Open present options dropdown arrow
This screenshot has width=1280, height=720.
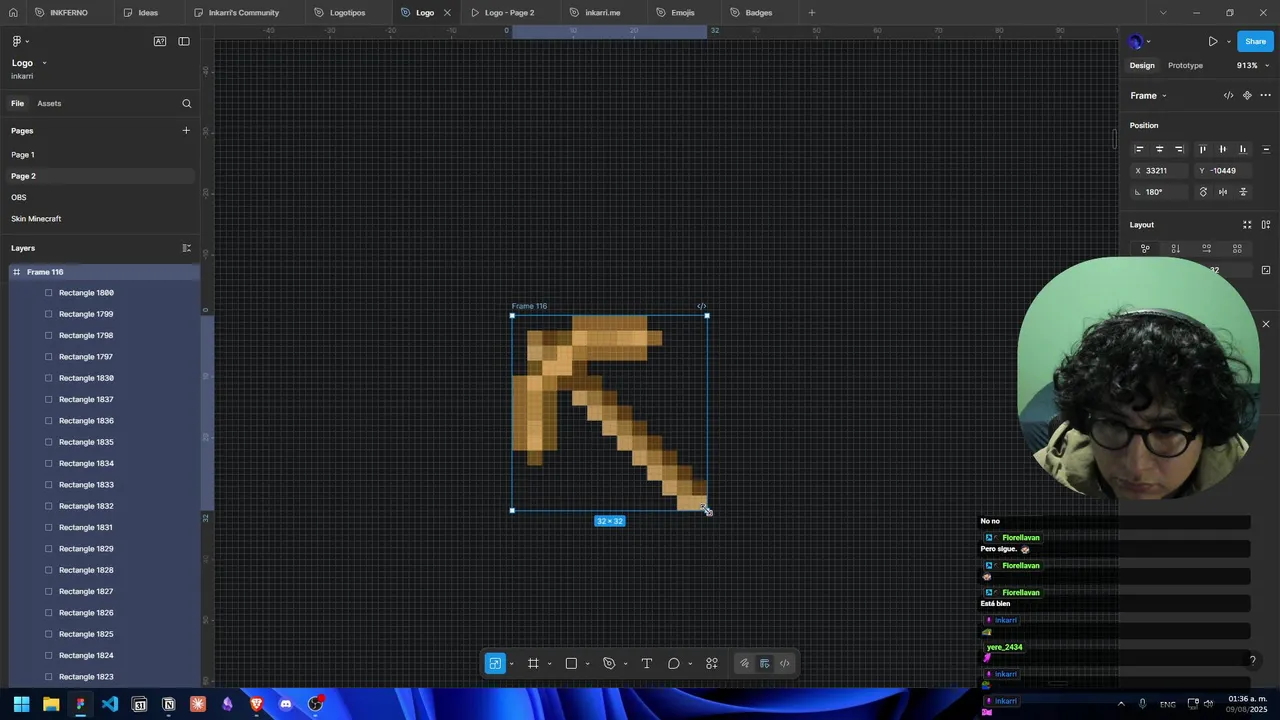tap(1228, 42)
